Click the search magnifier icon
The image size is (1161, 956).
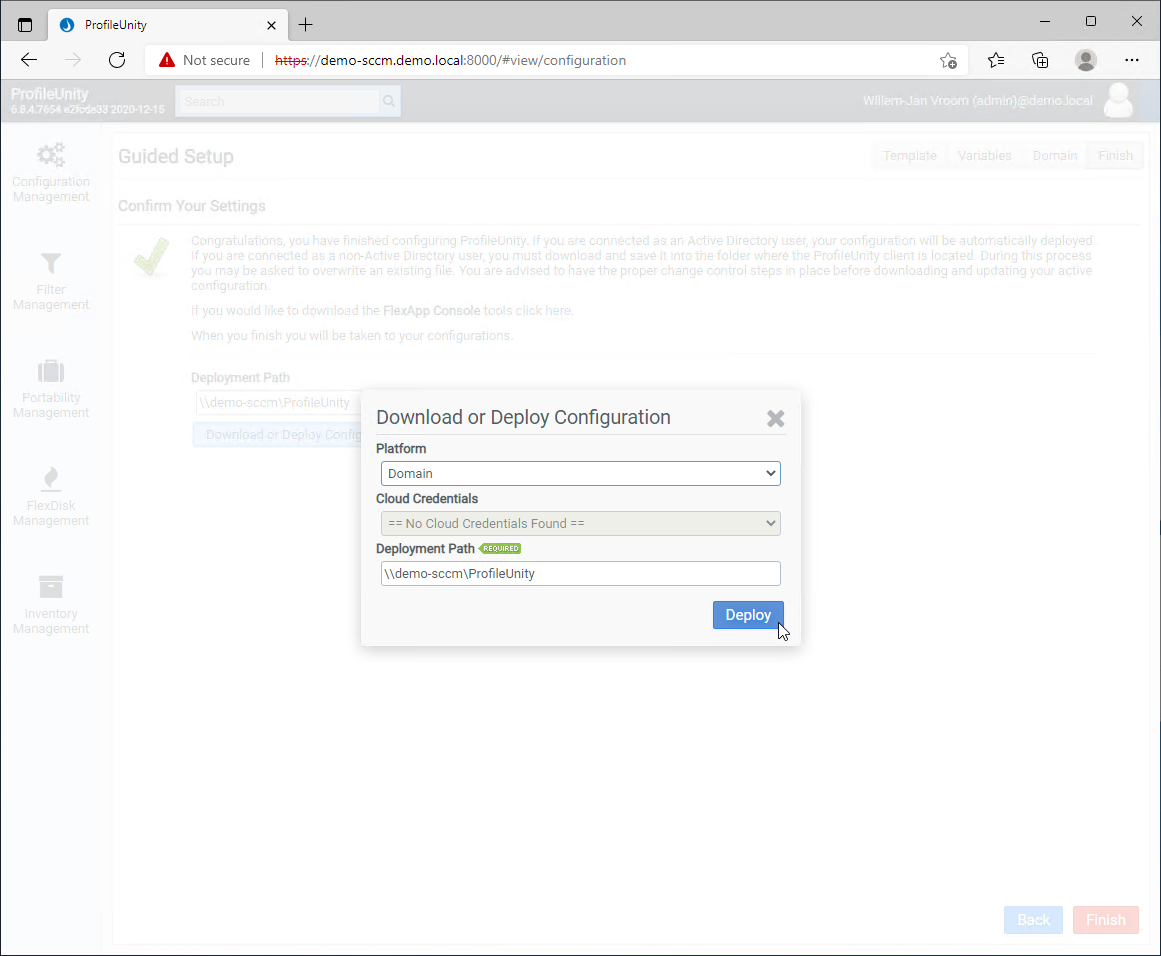tap(389, 101)
